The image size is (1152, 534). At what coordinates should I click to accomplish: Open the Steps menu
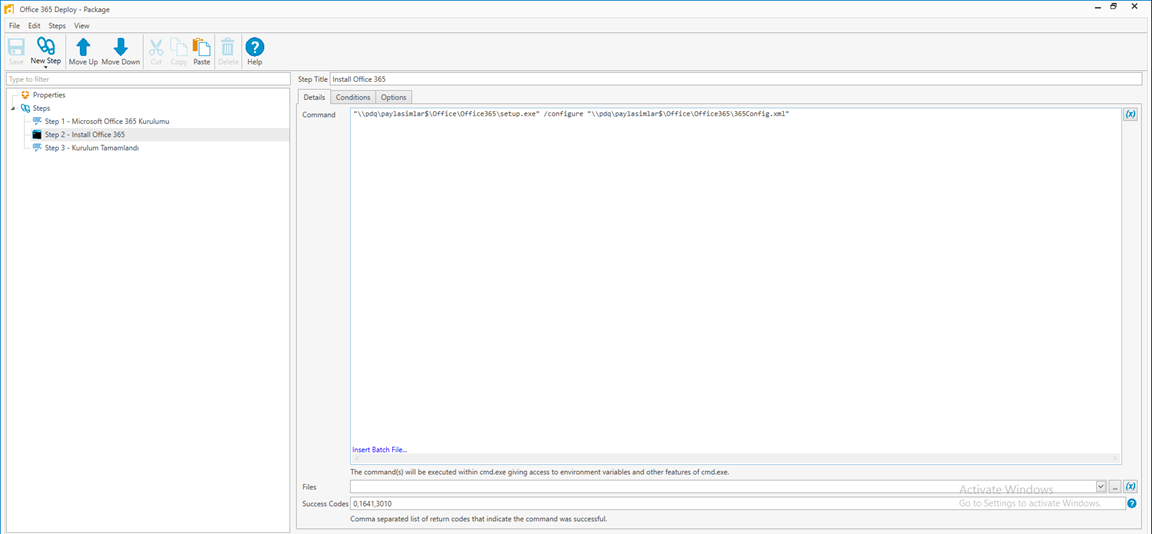coord(57,26)
